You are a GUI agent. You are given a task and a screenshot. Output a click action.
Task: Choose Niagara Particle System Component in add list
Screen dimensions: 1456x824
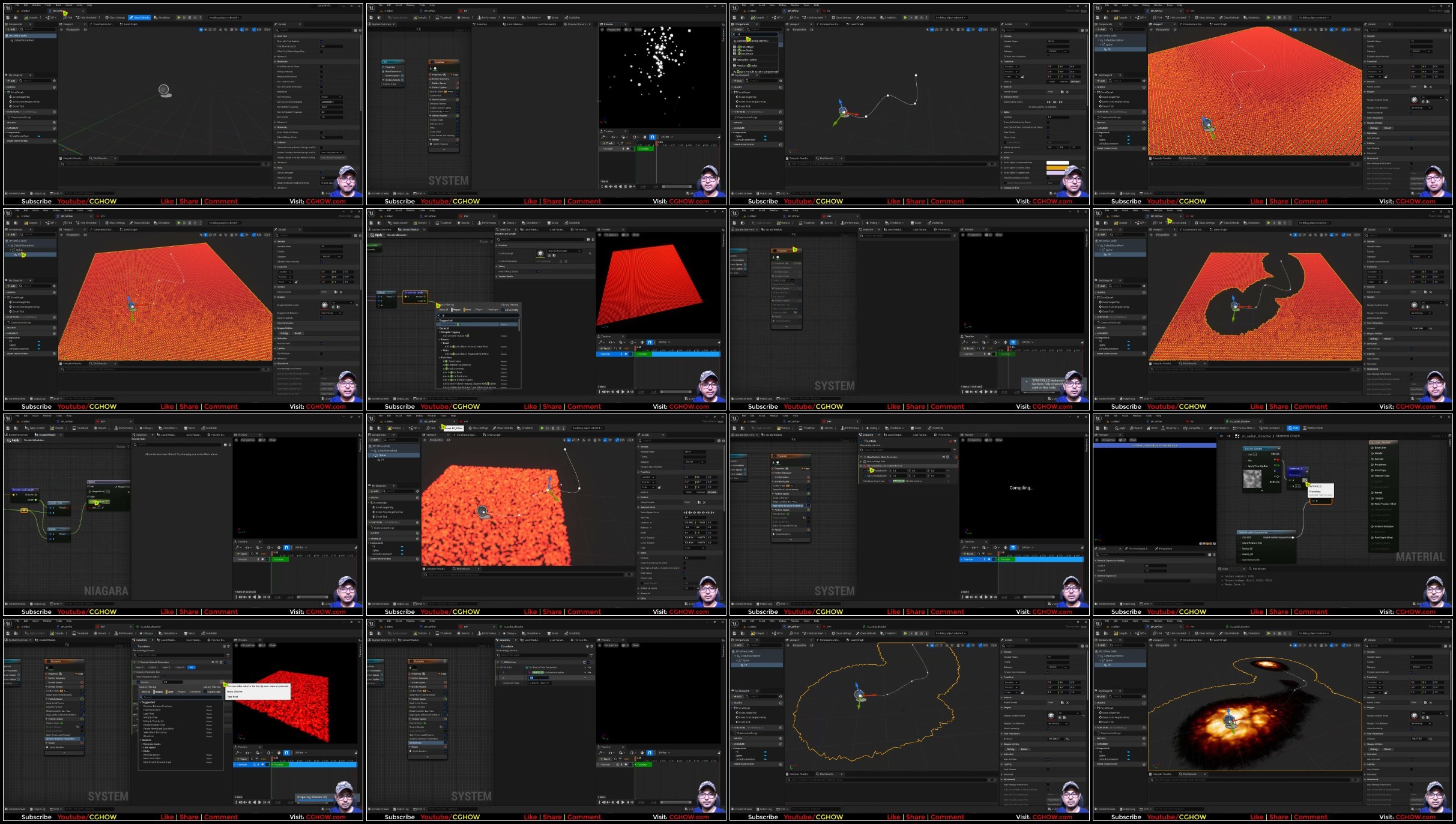point(755,71)
